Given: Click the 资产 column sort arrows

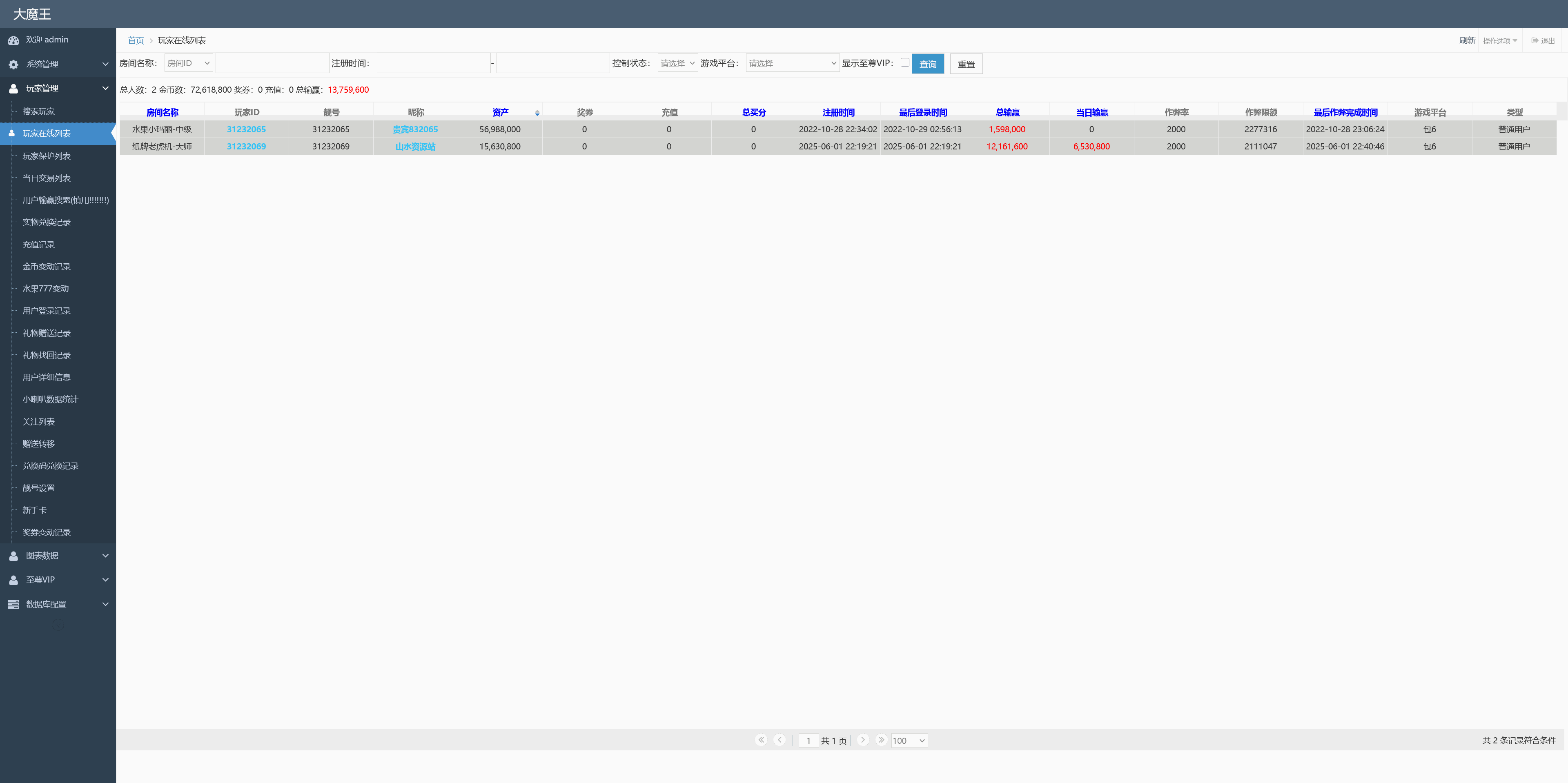Looking at the screenshot, I should pyautogui.click(x=537, y=113).
